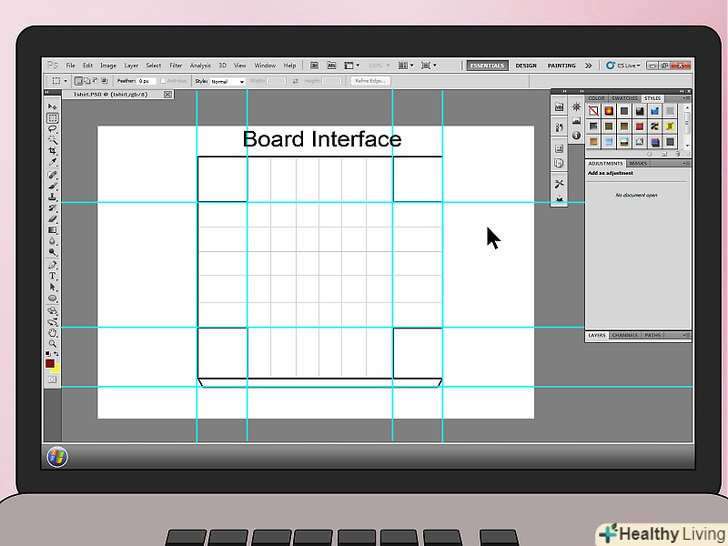728x546 pixels.
Task: Click the foreground color swatch
Action: tap(49, 363)
